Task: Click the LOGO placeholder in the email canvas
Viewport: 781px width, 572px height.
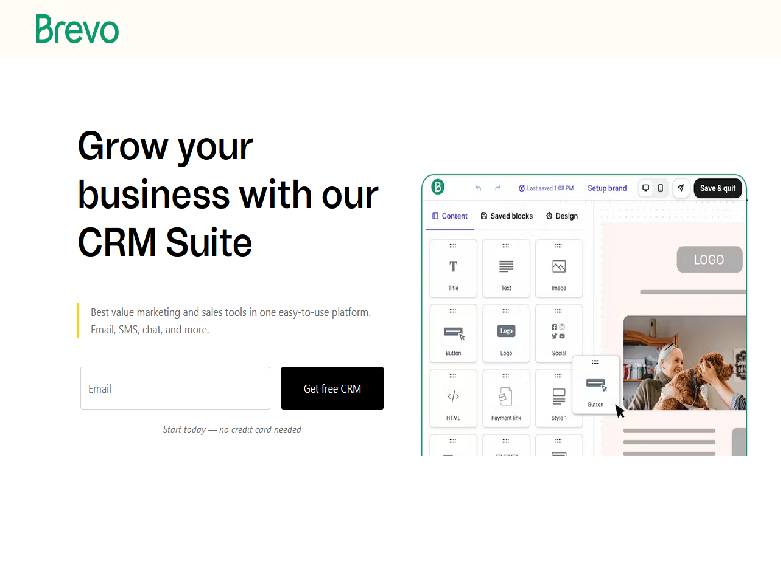Action: (709, 260)
